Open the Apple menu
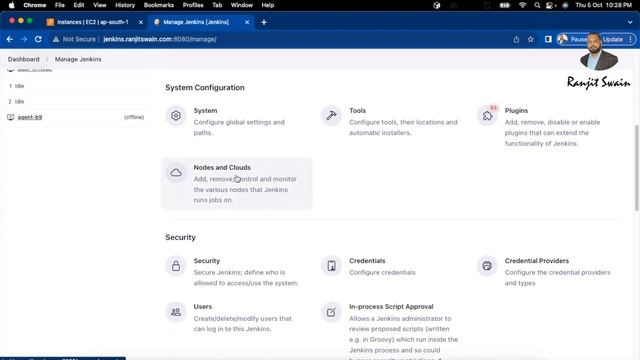Viewport: 640px width, 360px height. 11,5
